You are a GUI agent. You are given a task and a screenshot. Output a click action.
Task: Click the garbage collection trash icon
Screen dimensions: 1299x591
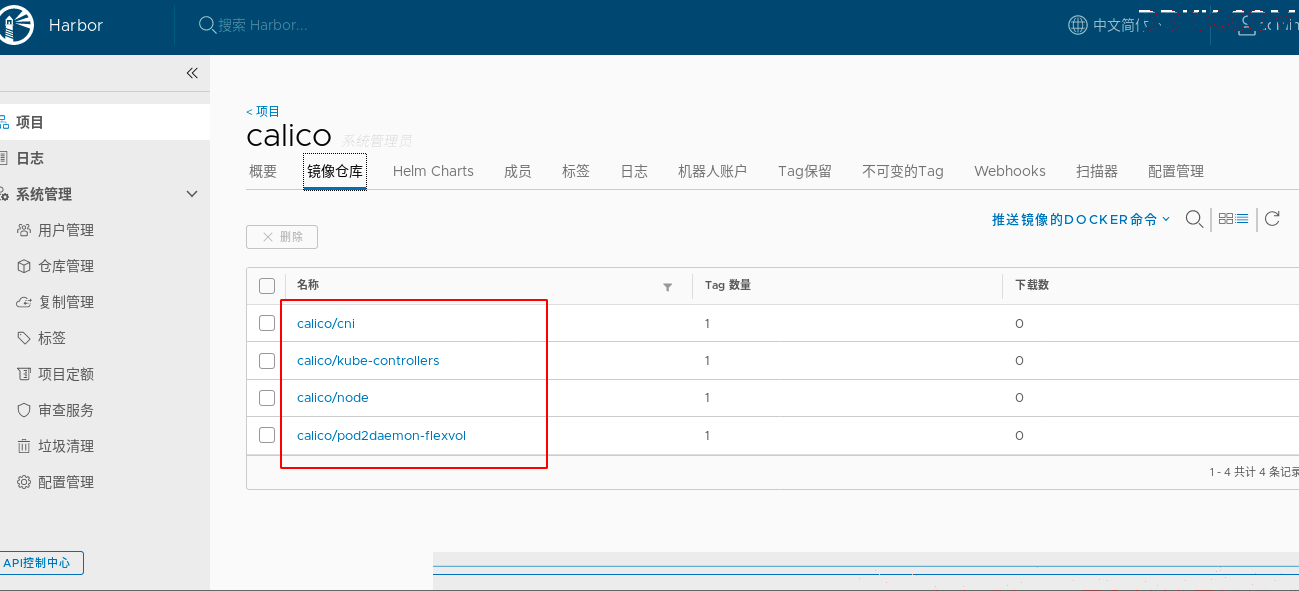25,446
